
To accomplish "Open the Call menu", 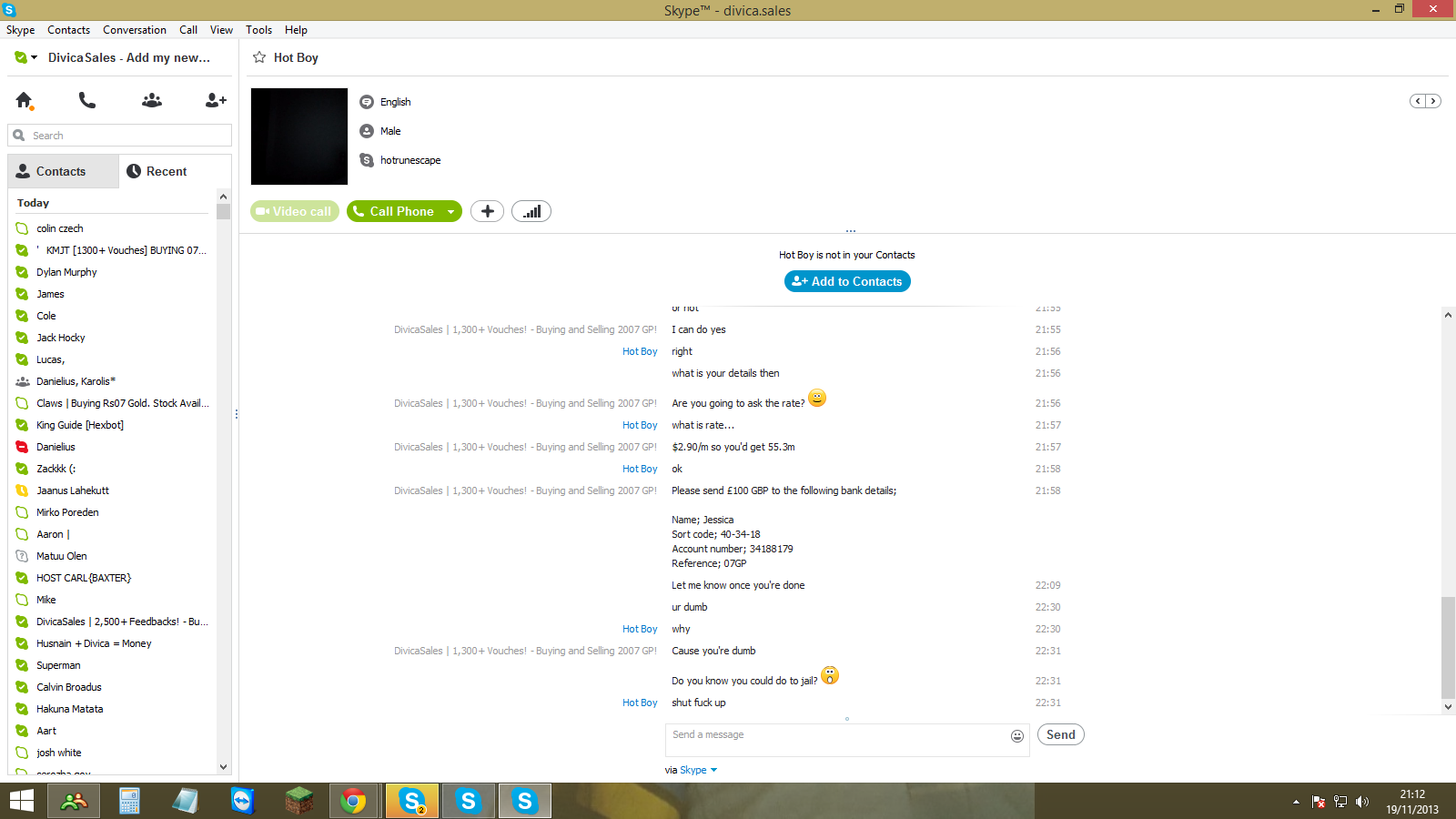I will 188,30.
